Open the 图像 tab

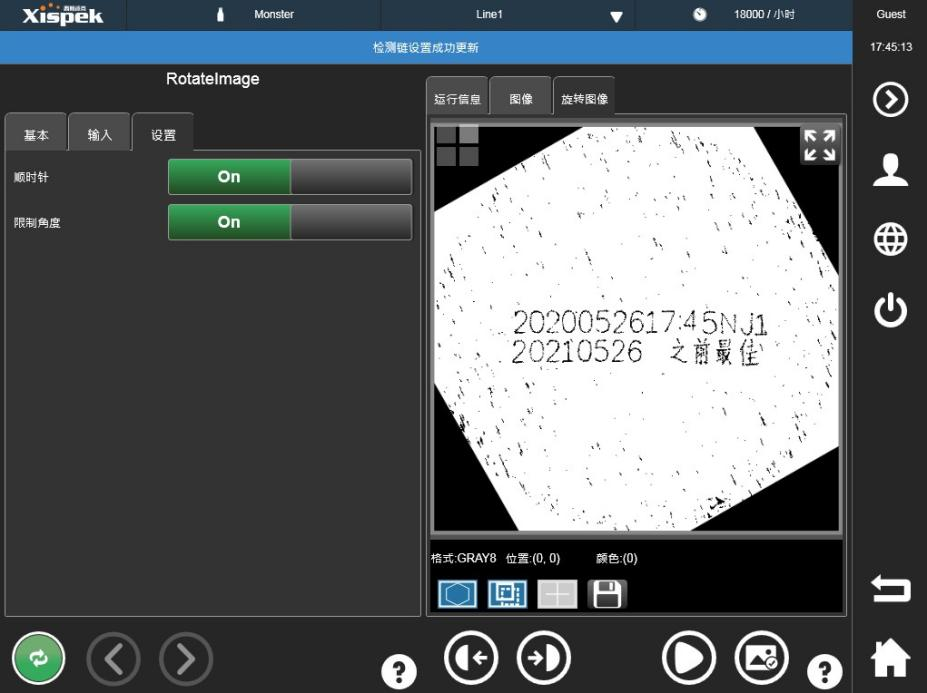tap(521, 98)
